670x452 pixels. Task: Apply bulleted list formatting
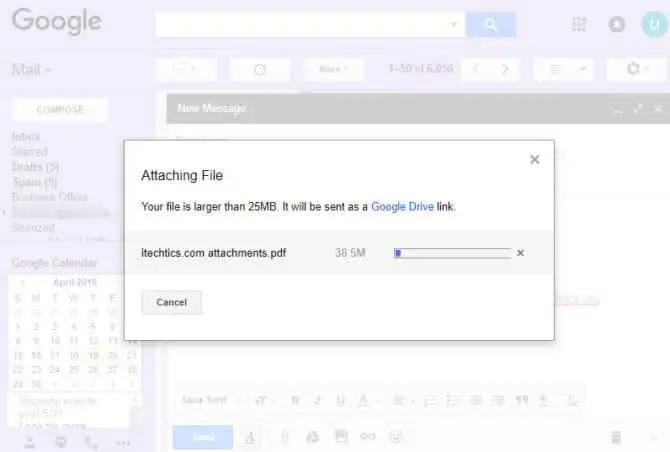[453, 400]
